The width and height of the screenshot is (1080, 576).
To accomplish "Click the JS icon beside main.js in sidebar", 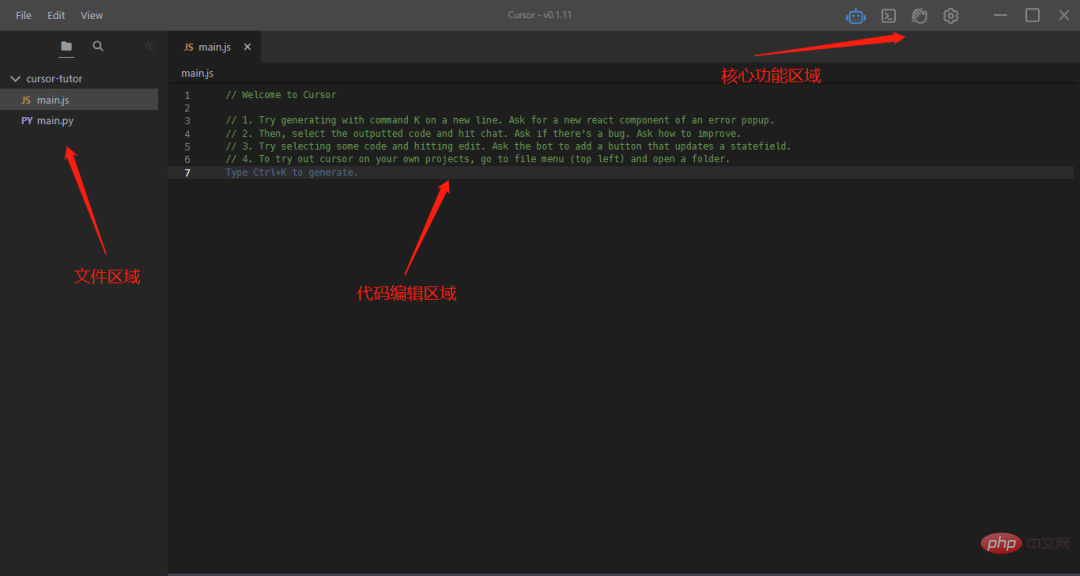I will click(x=26, y=100).
